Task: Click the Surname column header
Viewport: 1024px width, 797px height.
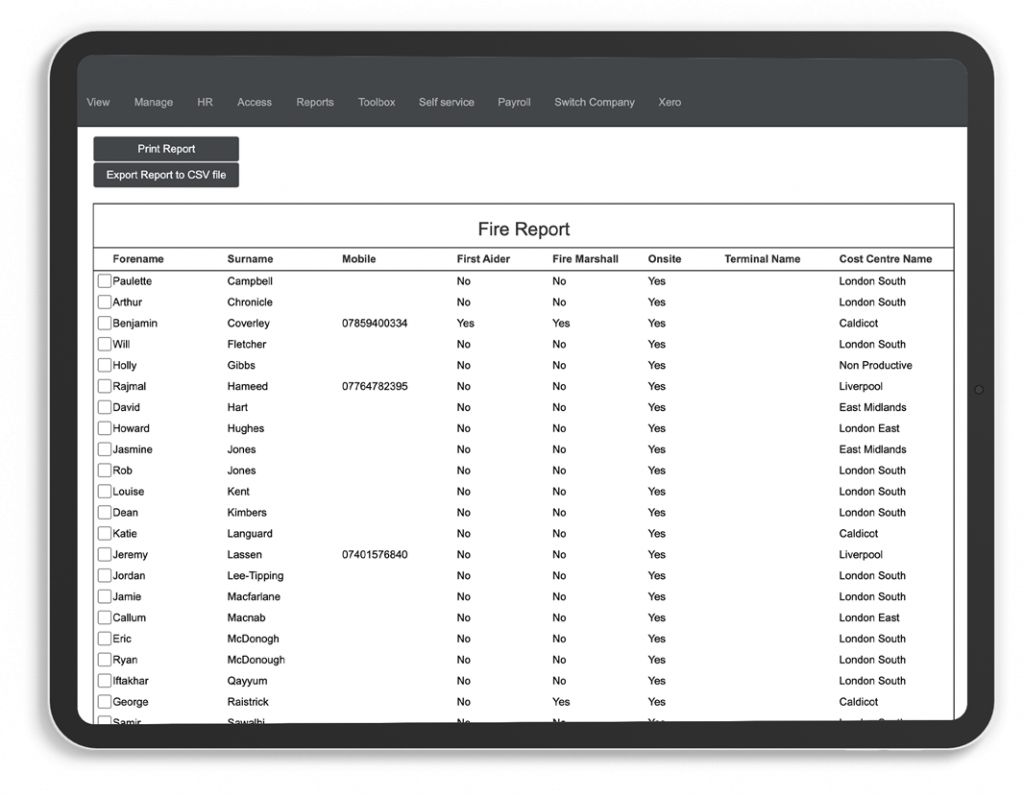Action: tap(250, 259)
